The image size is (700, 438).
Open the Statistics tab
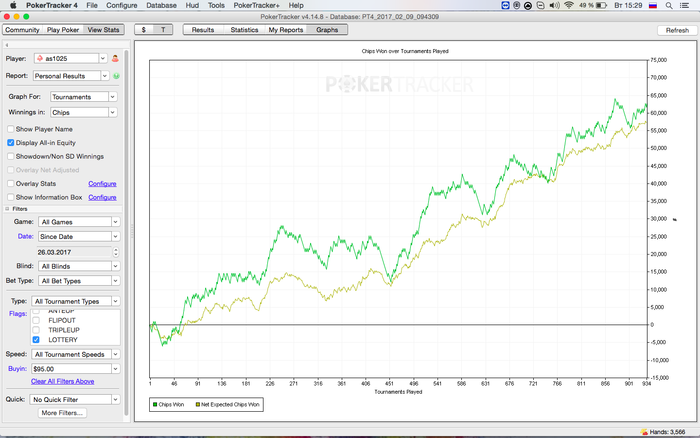tap(244, 30)
